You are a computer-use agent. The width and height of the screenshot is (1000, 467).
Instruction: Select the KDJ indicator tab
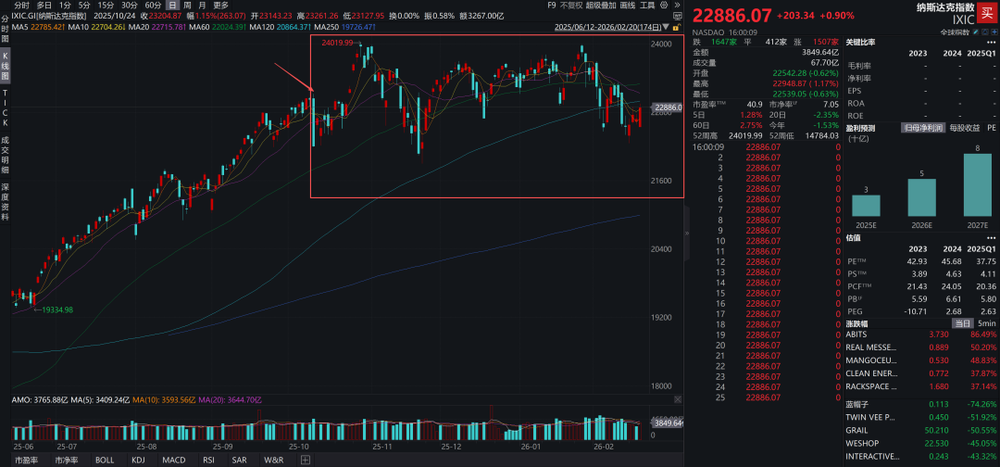point(138,460)
